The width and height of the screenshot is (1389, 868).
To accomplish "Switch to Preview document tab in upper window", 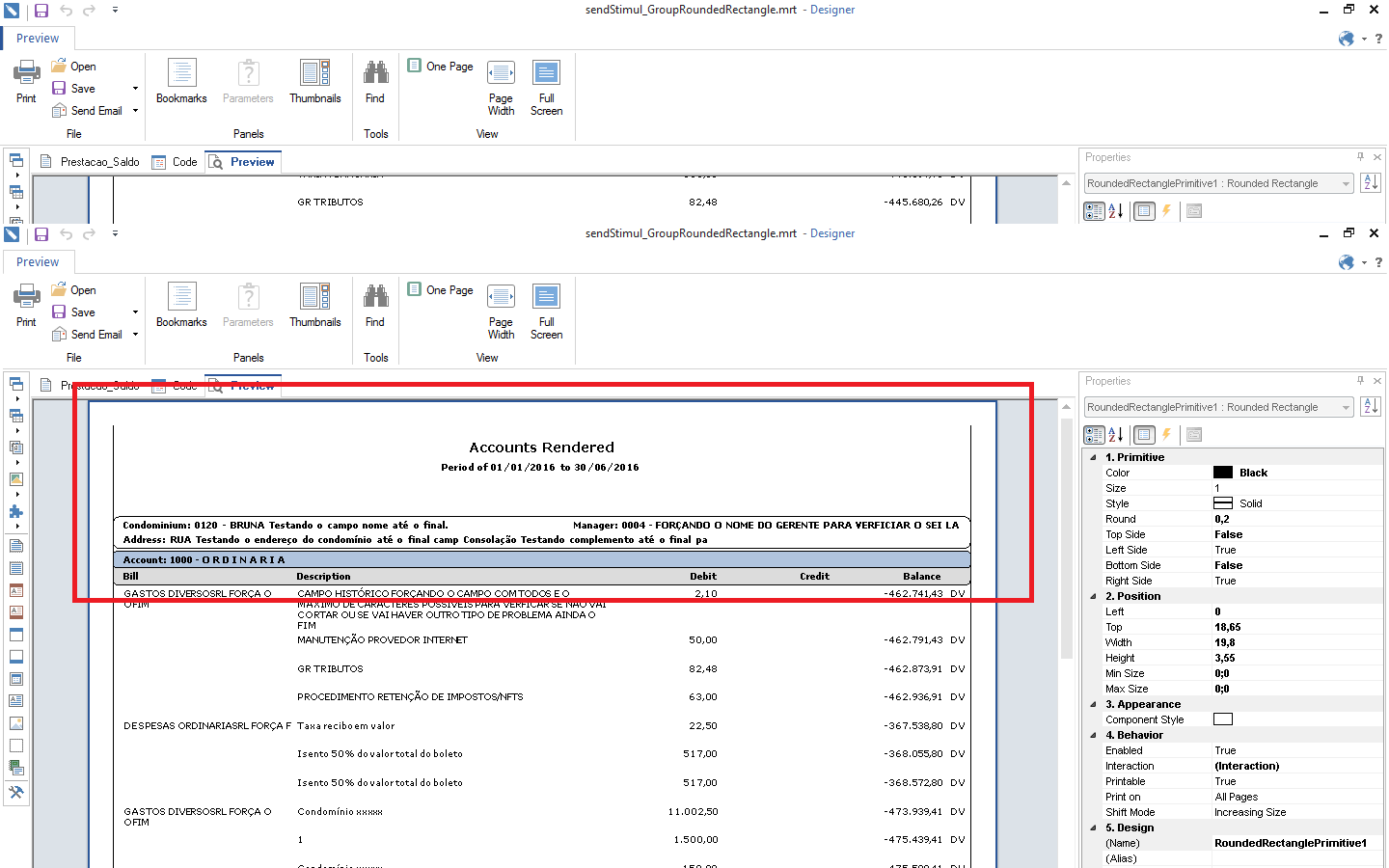I will [242, 162].
